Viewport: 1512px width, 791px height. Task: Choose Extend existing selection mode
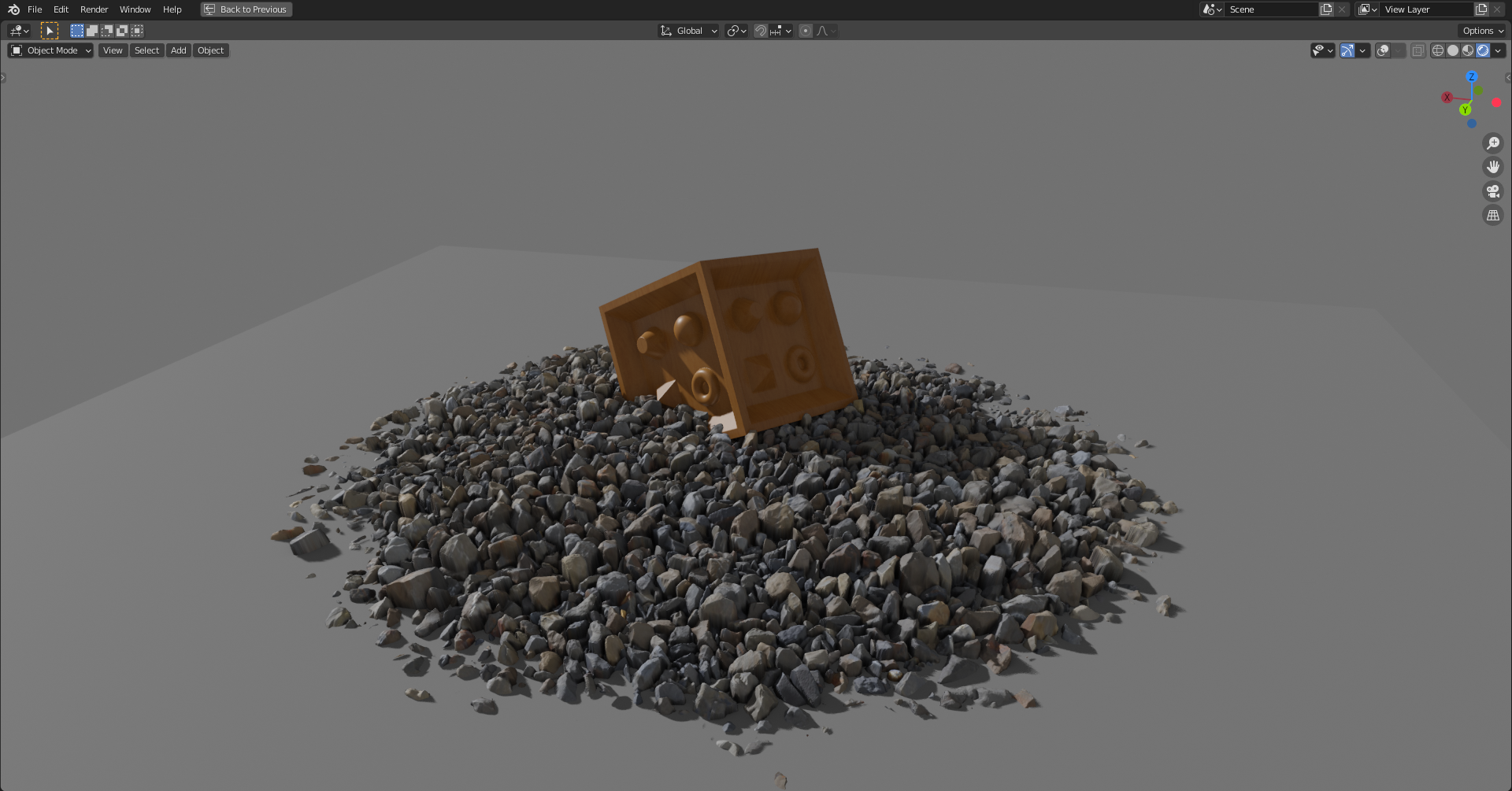[x=92, y=31]
